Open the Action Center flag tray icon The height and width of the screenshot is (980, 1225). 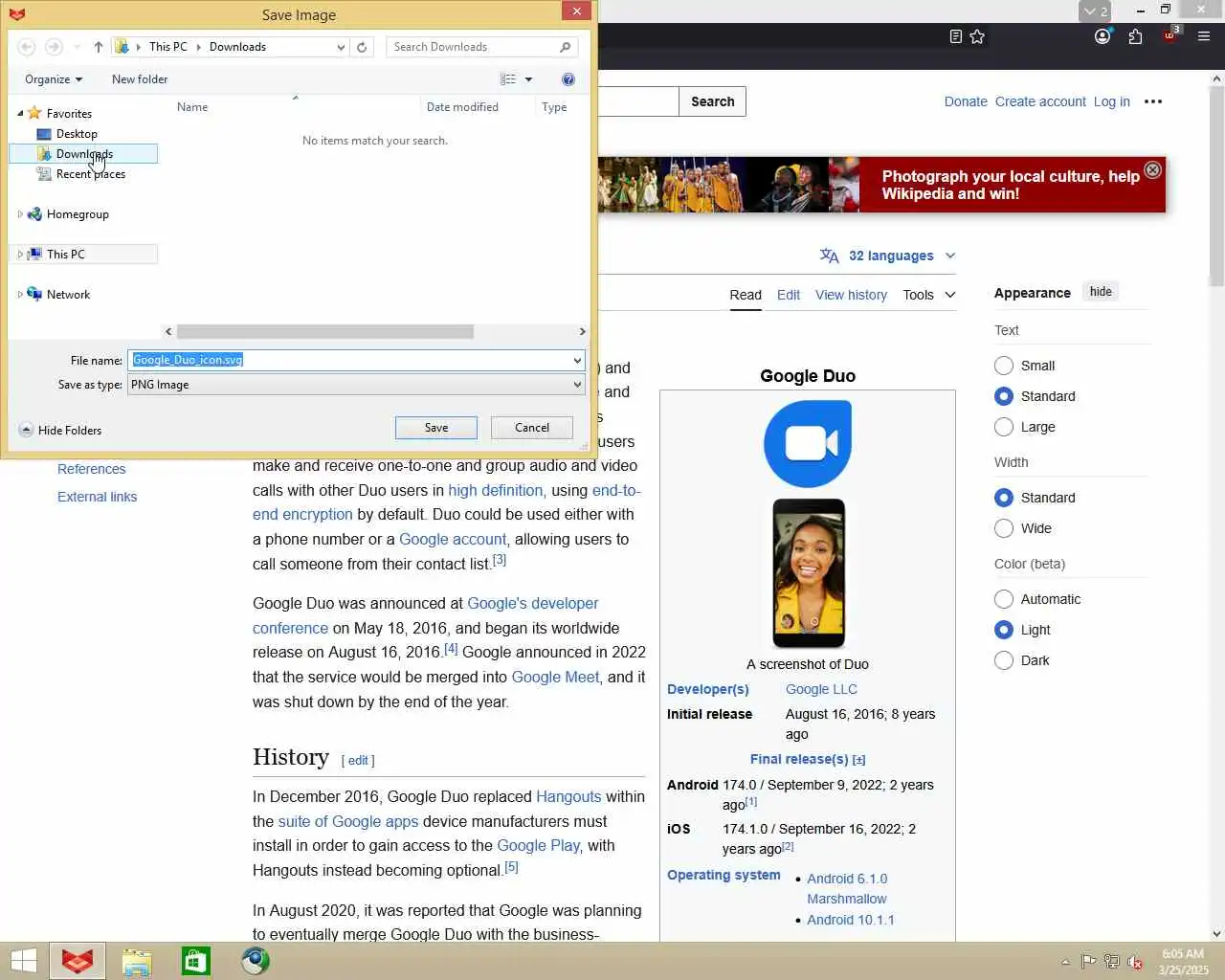(1089, 962)
